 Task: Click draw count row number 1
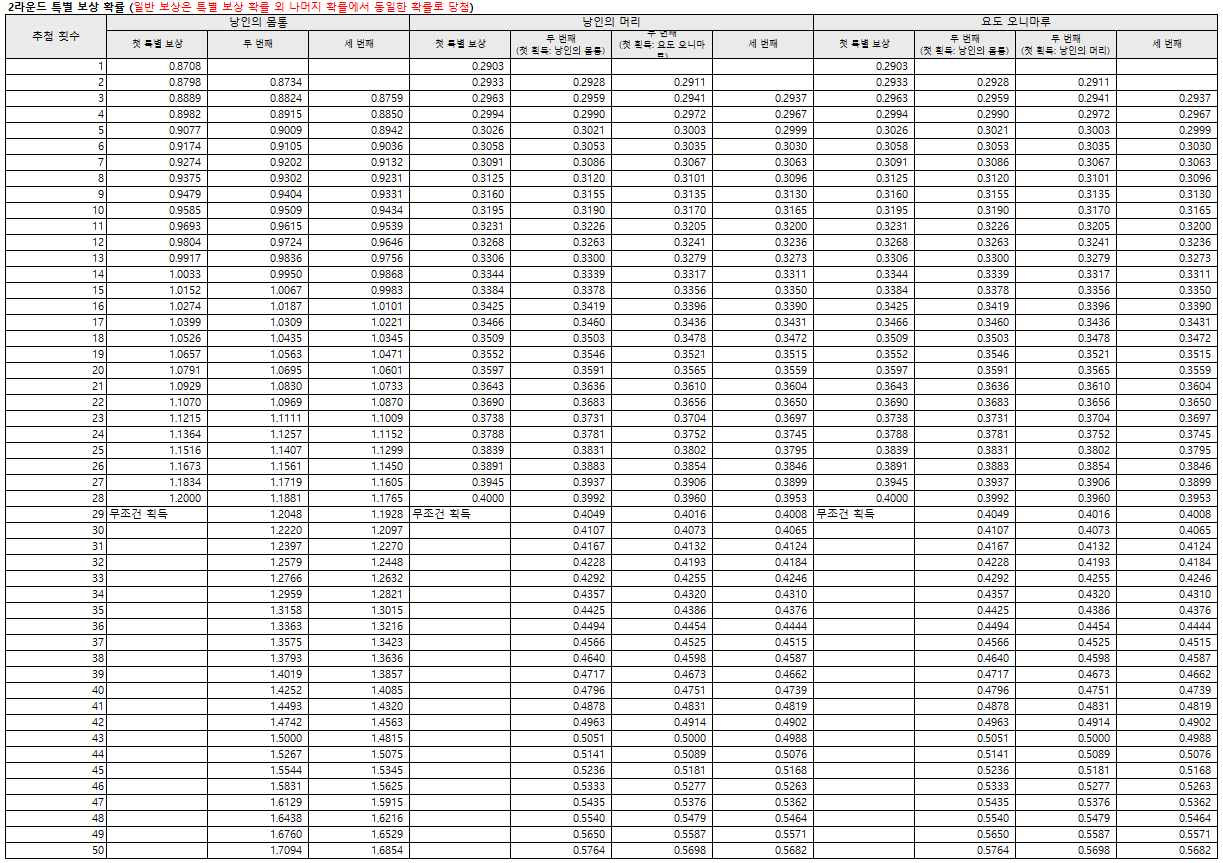[x=101, y=66]
